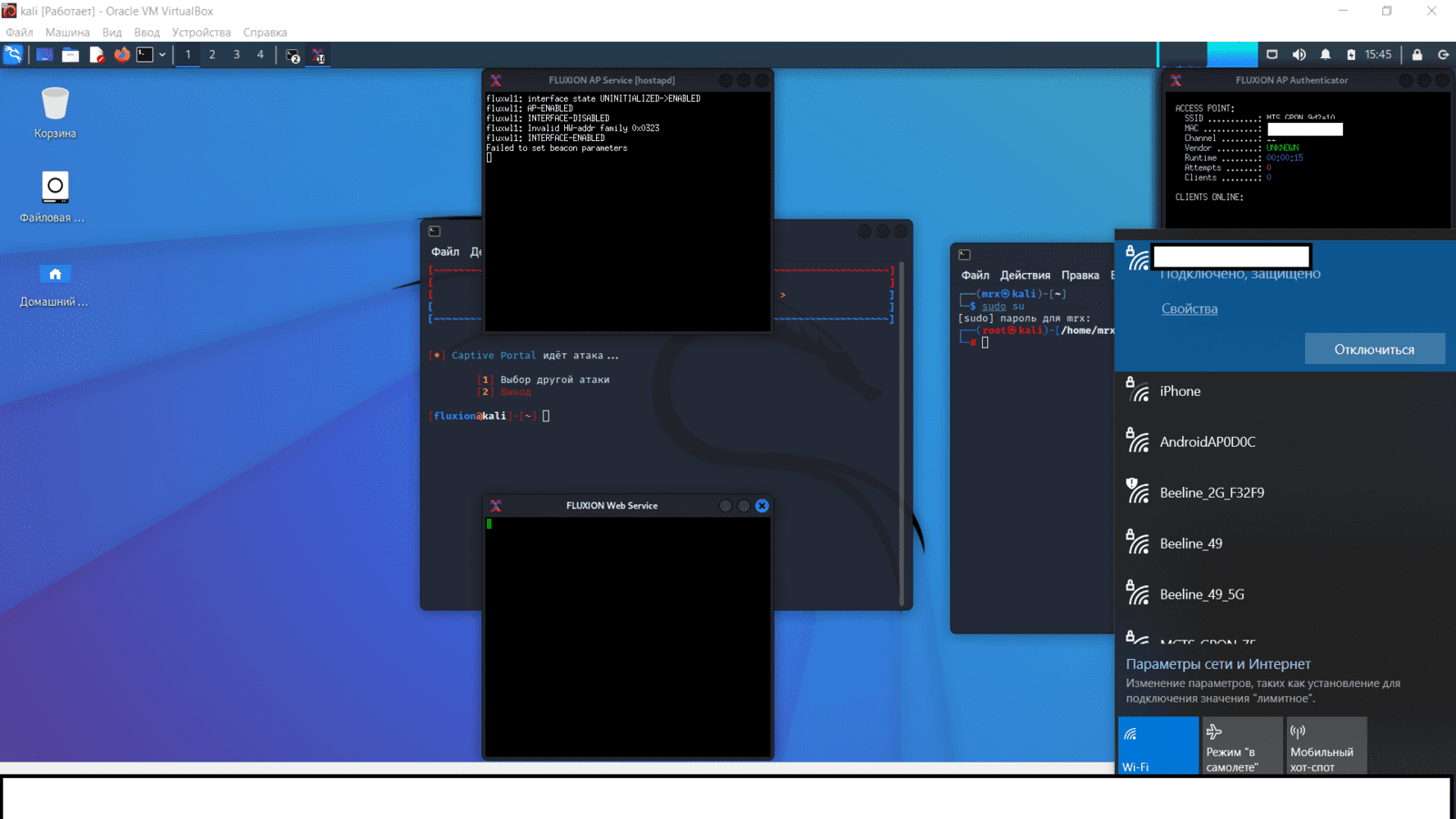Toggle the Режим в самолете tile

click(x=1242, y=745)
